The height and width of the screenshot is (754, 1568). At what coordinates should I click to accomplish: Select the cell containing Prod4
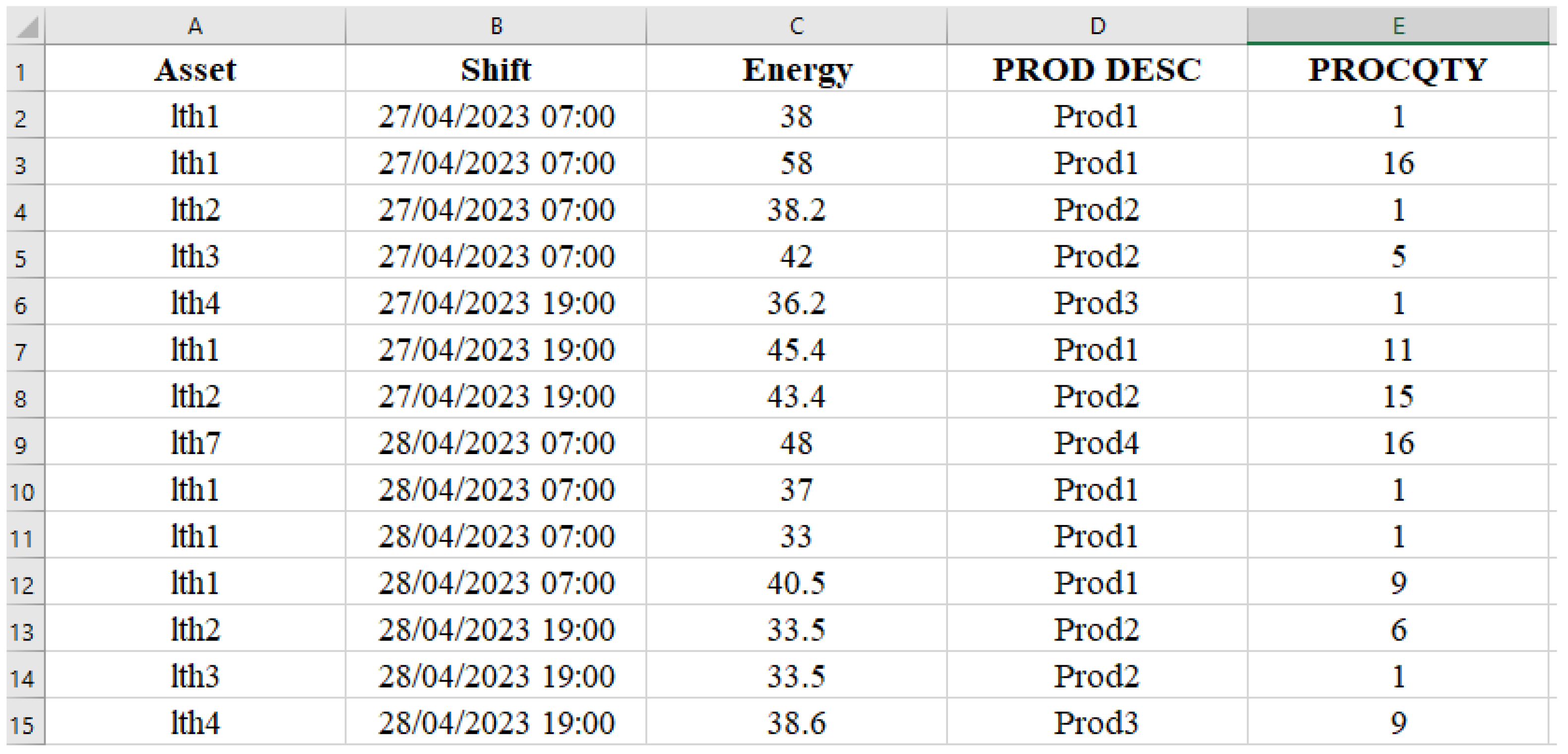click(x=1097, y=443)
